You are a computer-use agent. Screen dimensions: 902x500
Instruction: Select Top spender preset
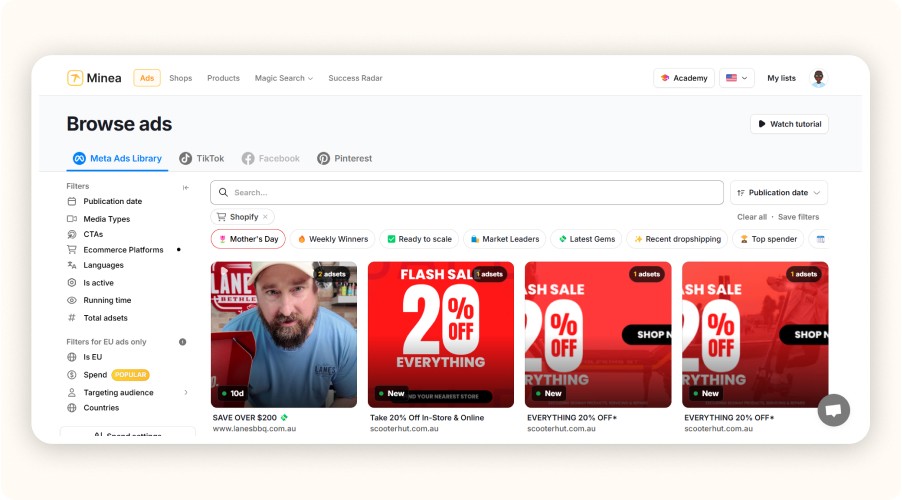click(x=768, y=239)
